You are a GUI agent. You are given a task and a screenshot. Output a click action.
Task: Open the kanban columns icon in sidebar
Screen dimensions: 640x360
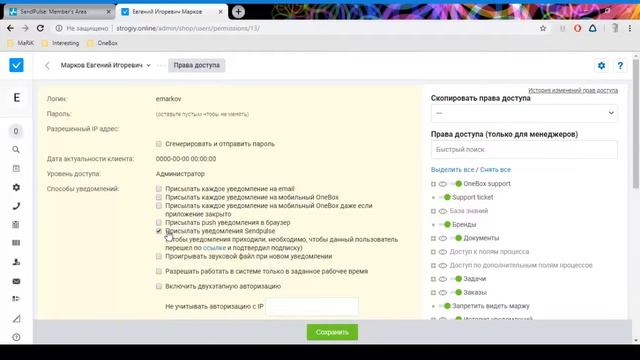(x=16, y=243)
